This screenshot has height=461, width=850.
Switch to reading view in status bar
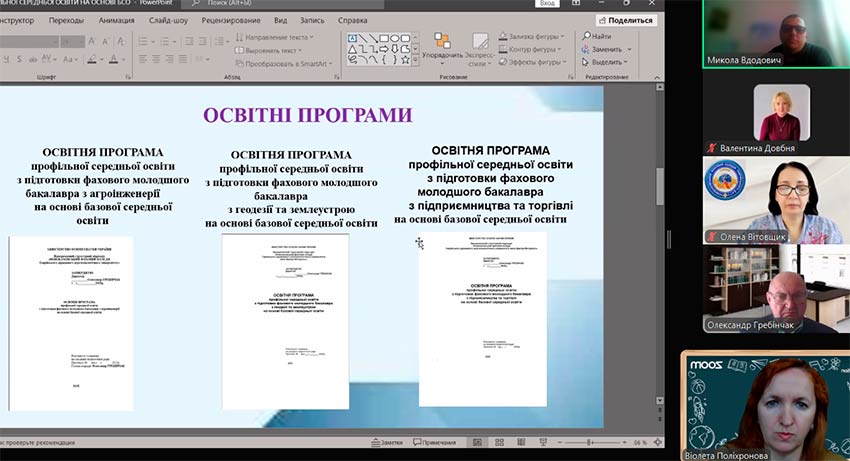tap(522, 442)
